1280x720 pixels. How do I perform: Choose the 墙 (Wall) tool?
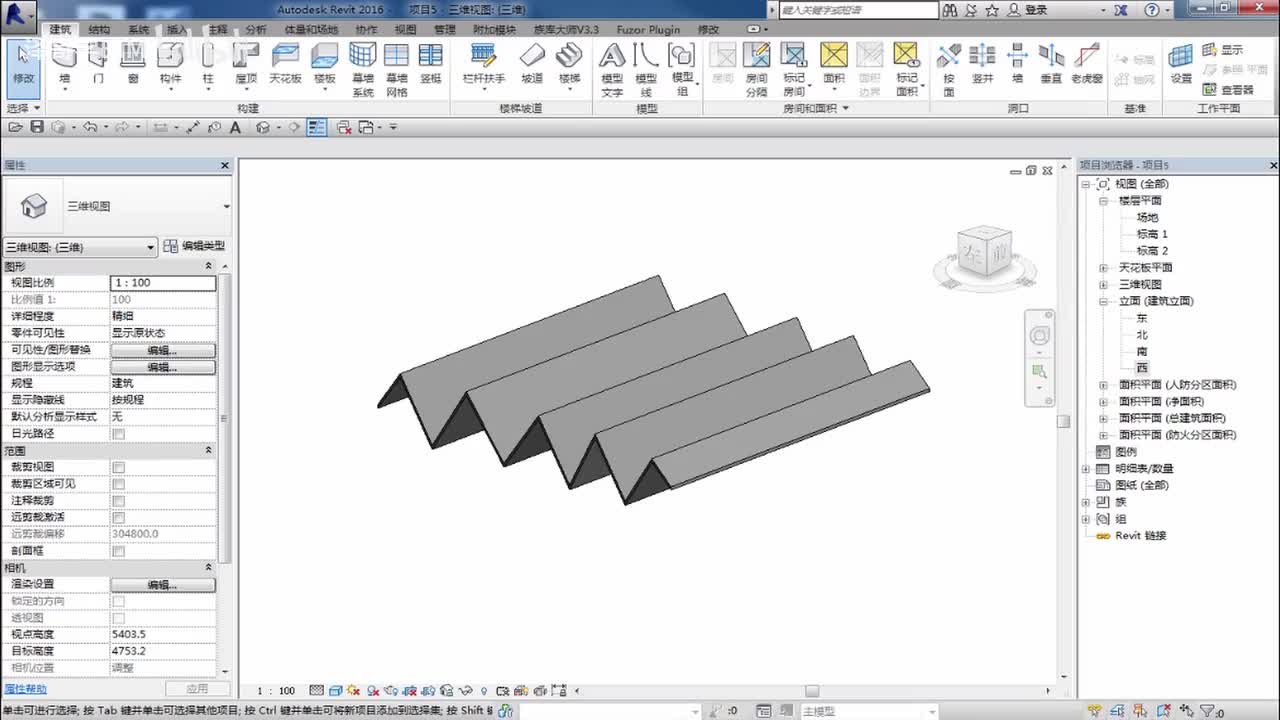click(x=65, y=65)
